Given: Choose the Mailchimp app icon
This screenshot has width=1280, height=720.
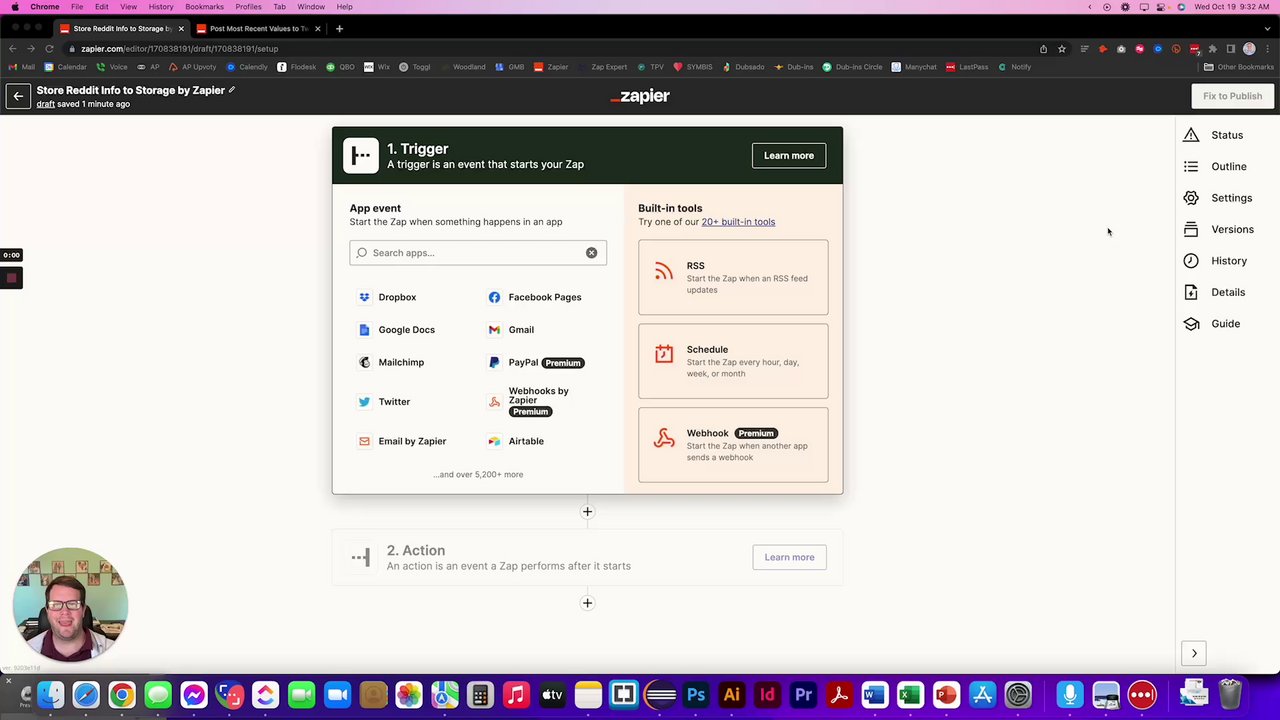Looking at the screenshot, I should point(364,362).
